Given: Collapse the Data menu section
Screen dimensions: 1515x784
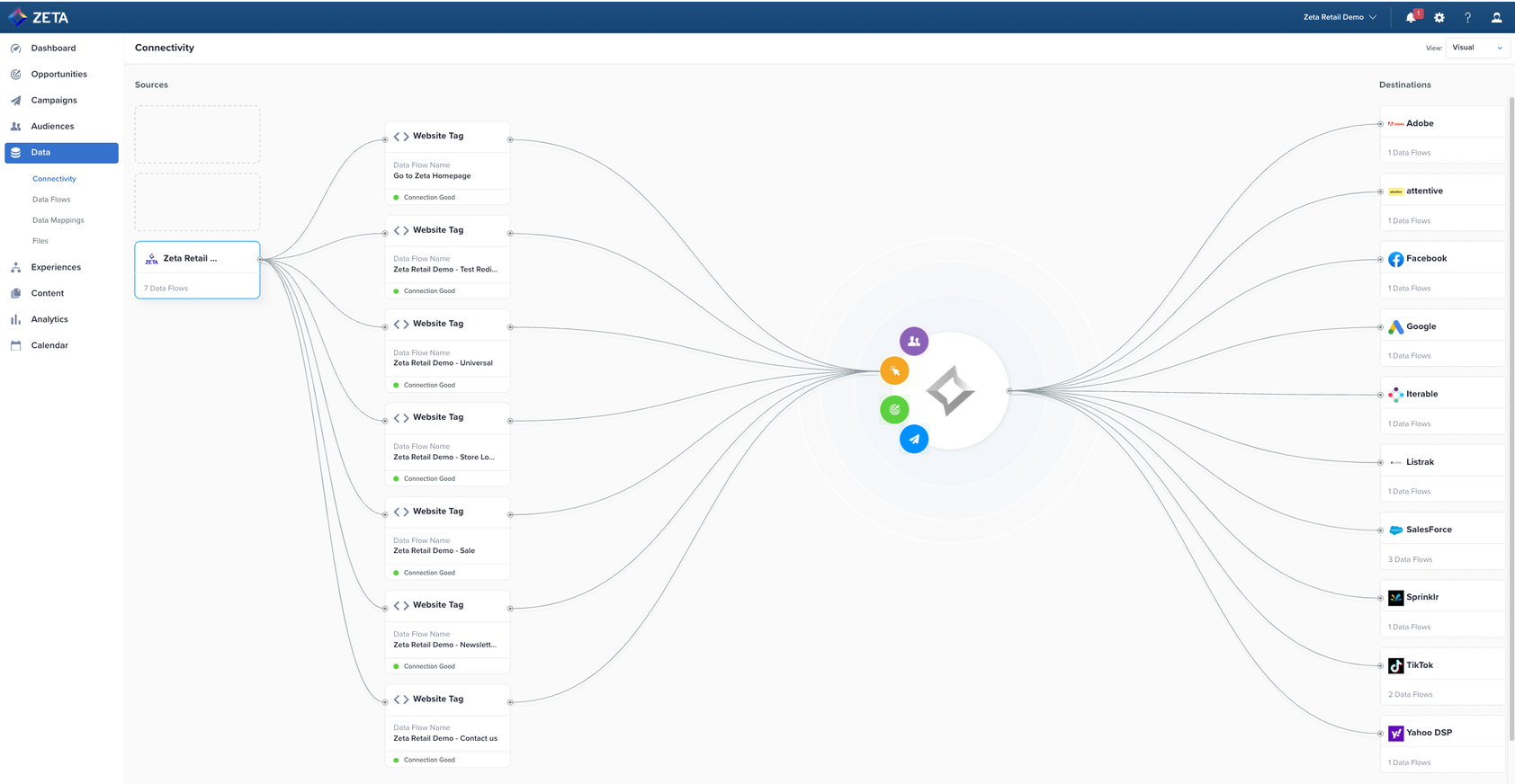Looking at the screenshot, I should click(x=61, y=153).
